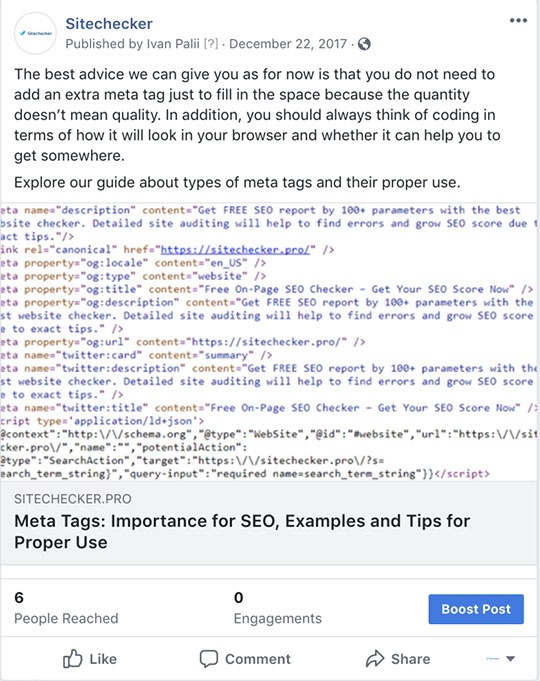Click the [?] publisher info marker
Image resolution: width=540 pixels, height=681 pixels.
pyautogui.click(x=211, y=44)
